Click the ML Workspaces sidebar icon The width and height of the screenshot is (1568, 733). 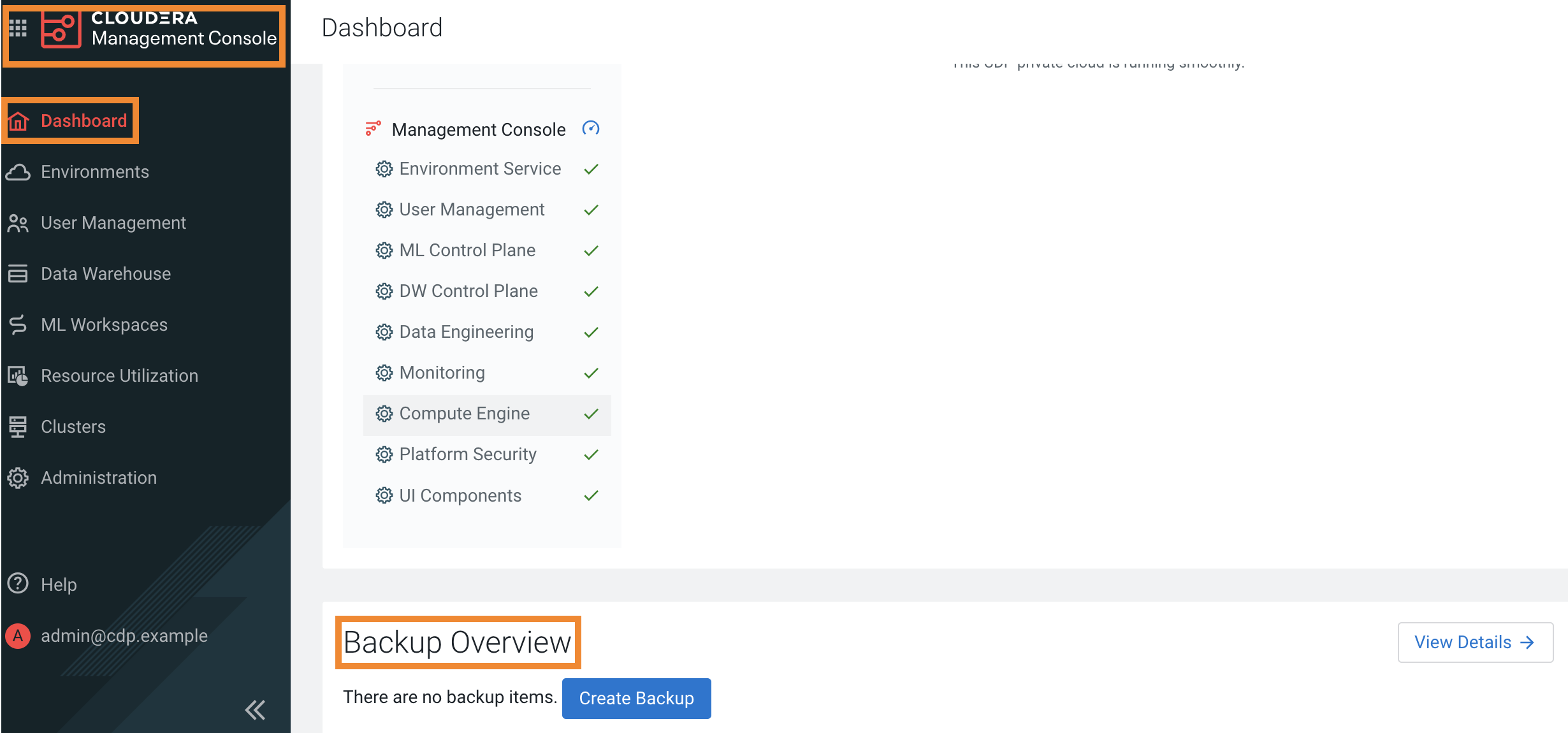click(x=18, y=324)
